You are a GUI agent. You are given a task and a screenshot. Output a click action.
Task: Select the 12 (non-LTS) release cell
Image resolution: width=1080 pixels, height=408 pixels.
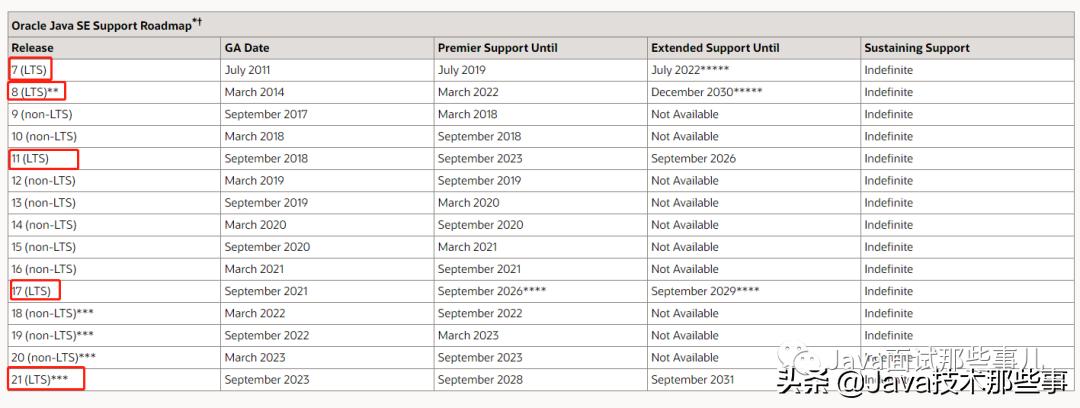(44, 180)
